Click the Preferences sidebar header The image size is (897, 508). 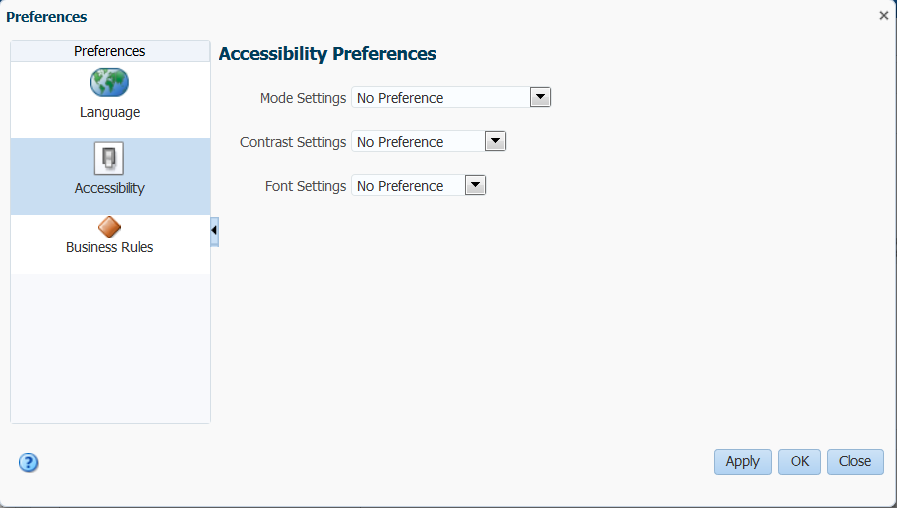coord(110,51)
